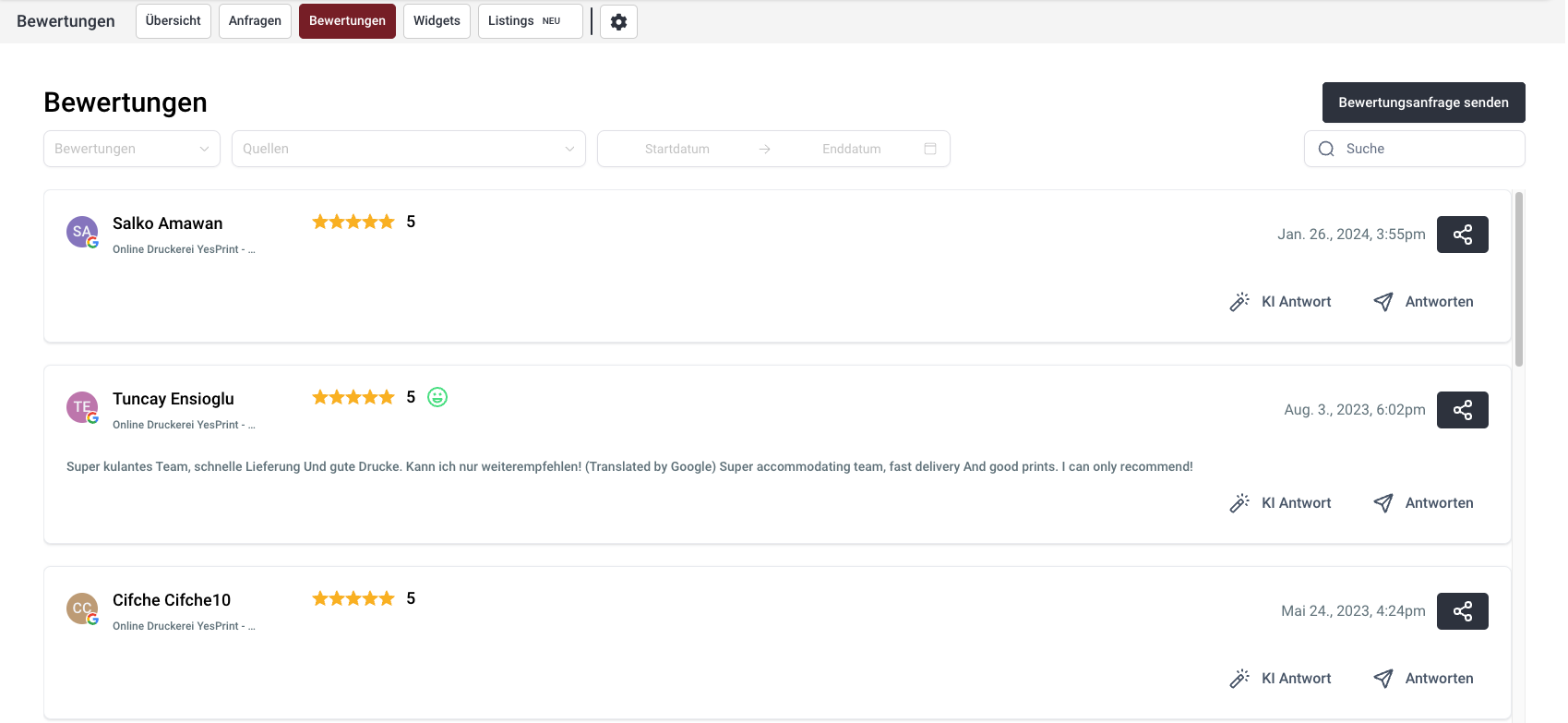The image size is (1568, 723).
Task: Open the Widgets tab
Action: pyautogui.click(x=437, y=21)
